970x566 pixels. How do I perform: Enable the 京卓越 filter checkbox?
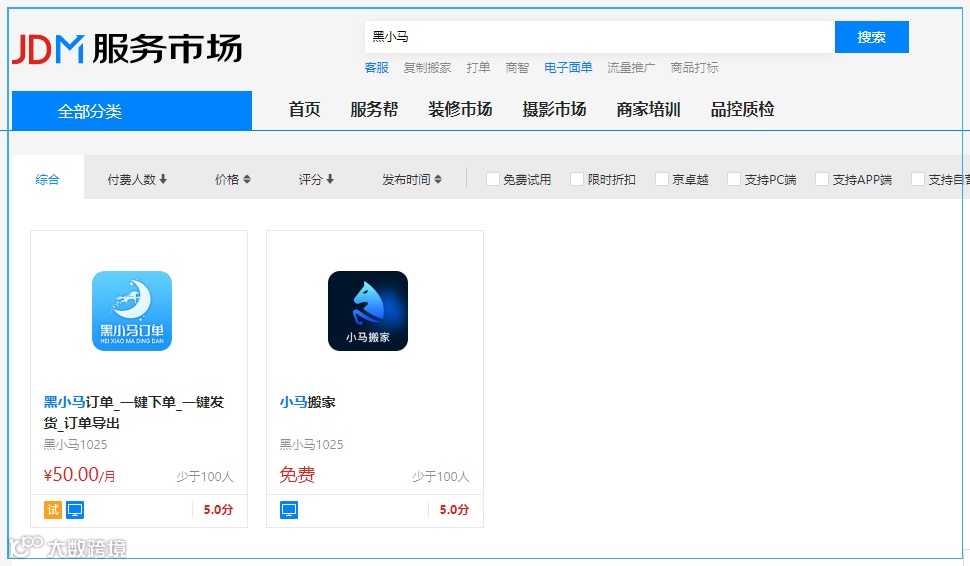[661, 179]
